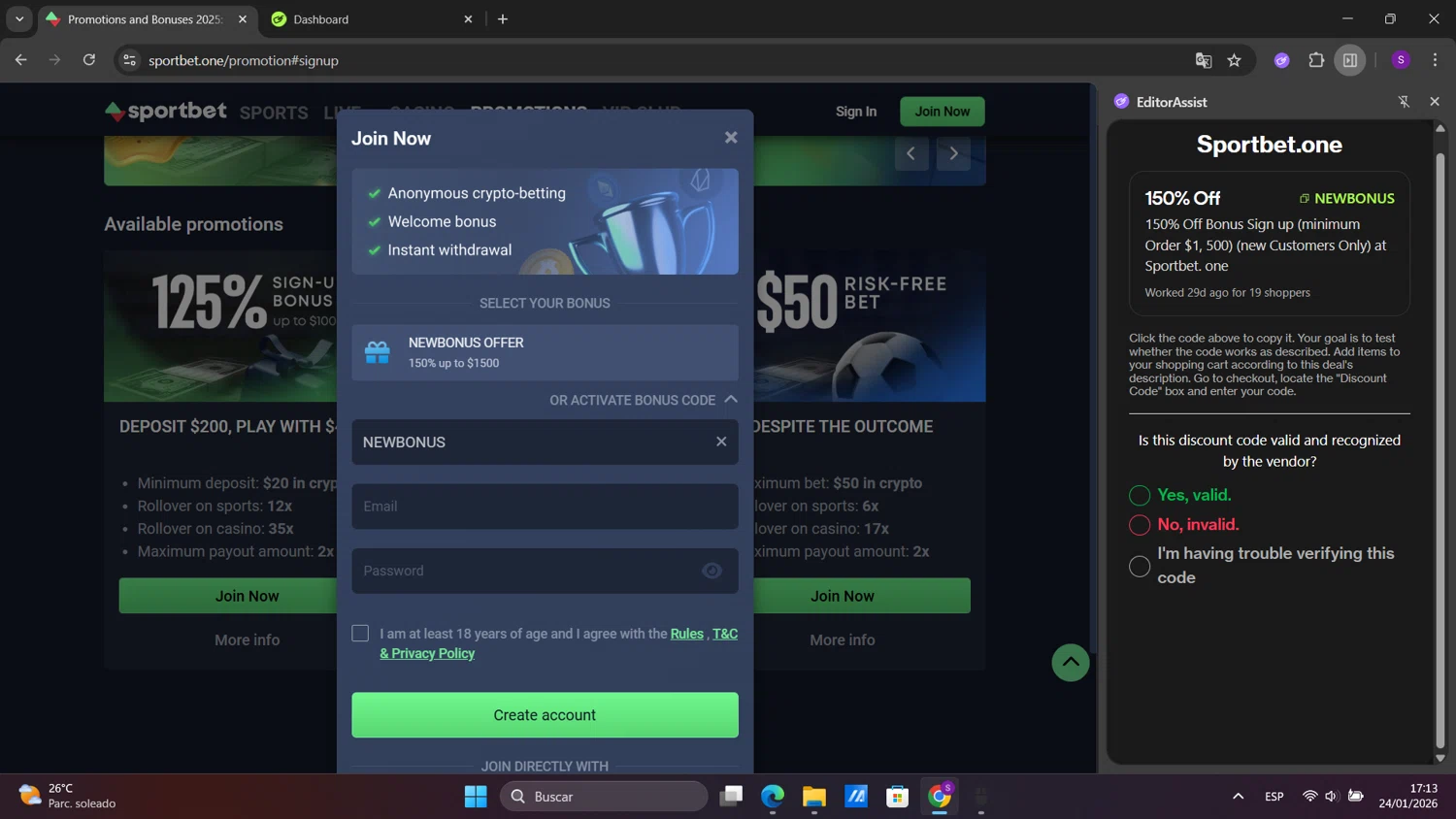Screen dimensions: 1456x819
Task: Go back in browser history
Action: pyautogui.click(x=21, y=60)
